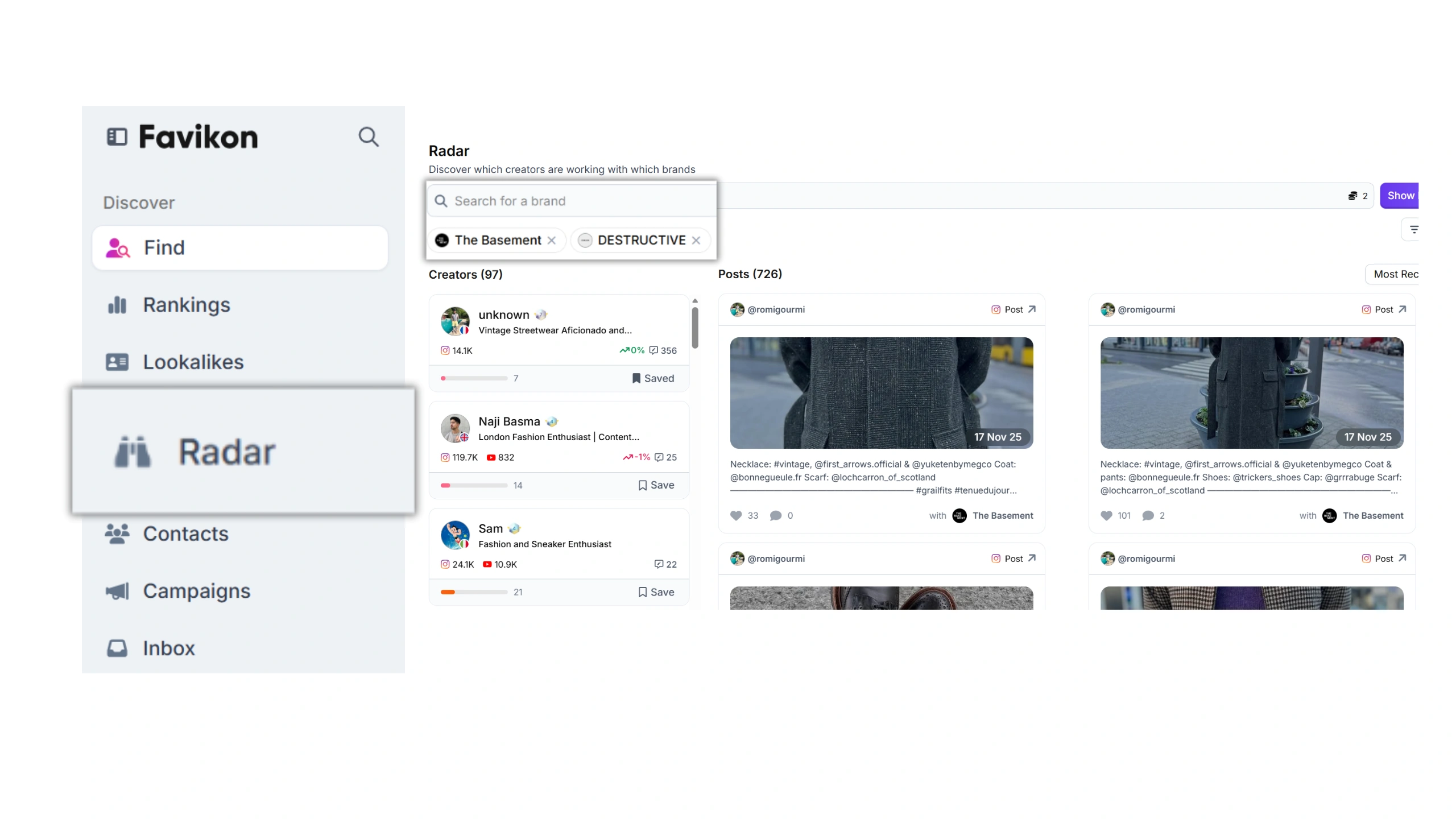Viewport: 1456px width, 819px height.
Task: Remove the DESTRUCTIVE brand chip
Action: [696, 241]
